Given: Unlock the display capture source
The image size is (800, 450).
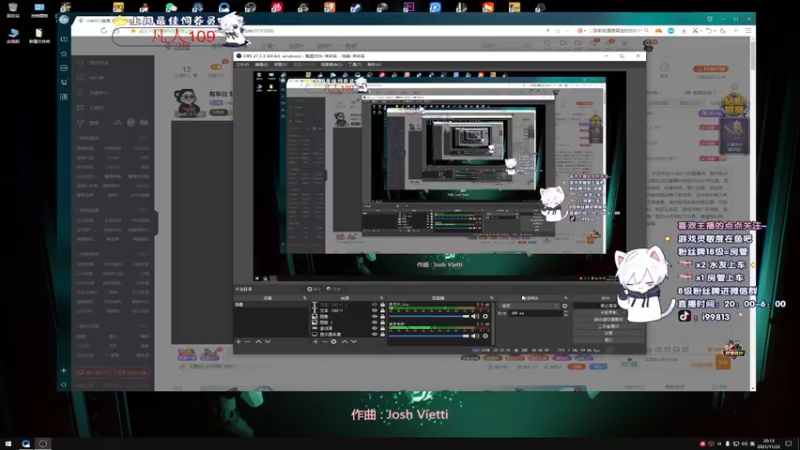Looking at the screenshot, I should (x=382, y=334).
